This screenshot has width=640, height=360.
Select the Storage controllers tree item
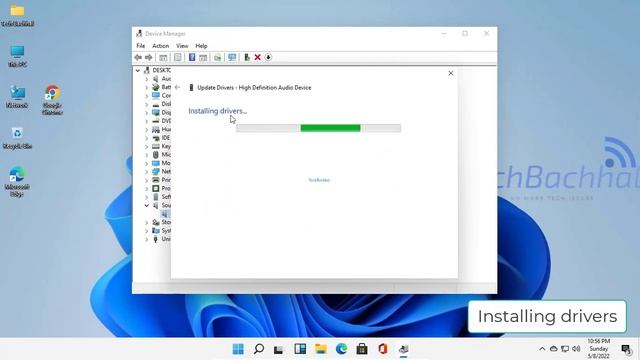point(161,222)
